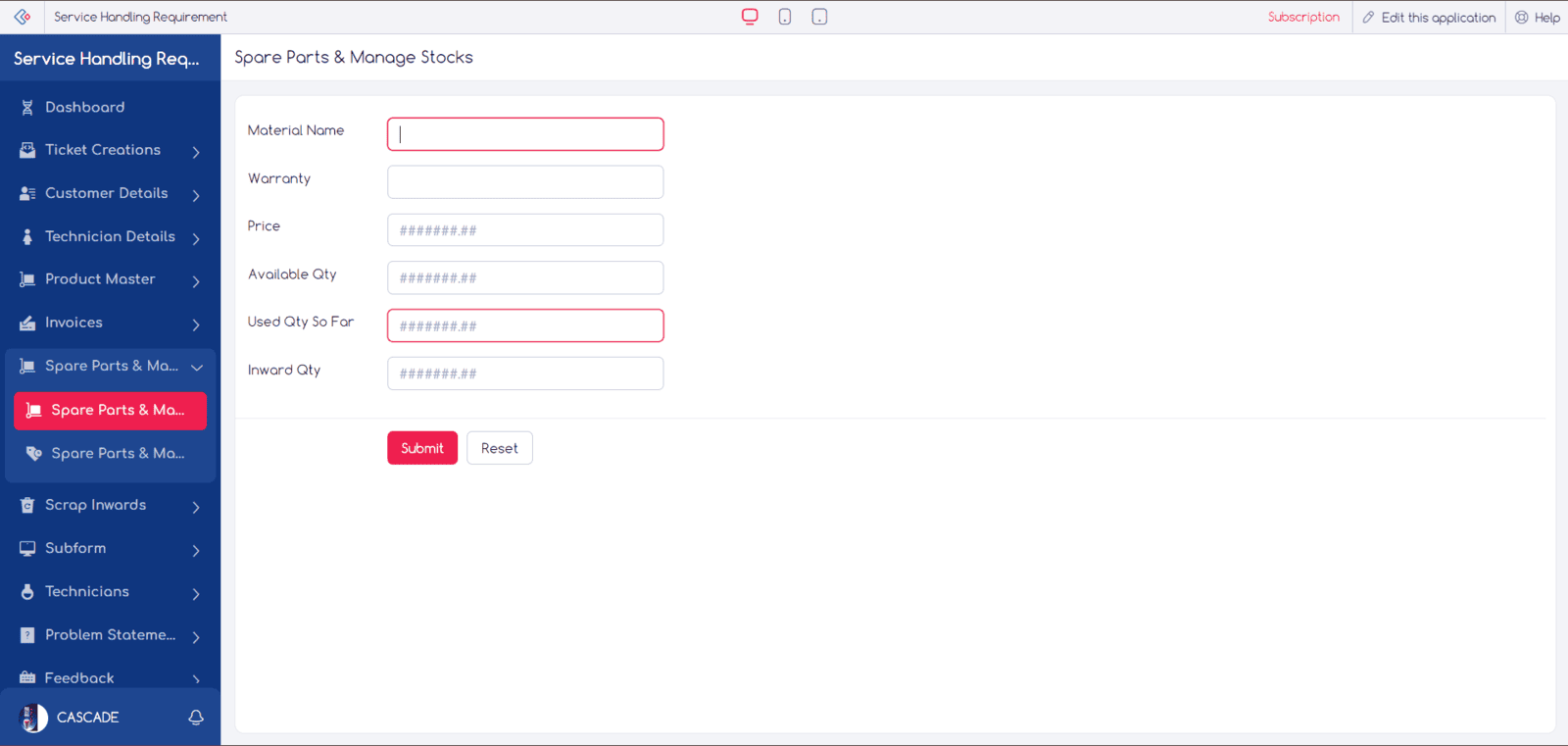Click the CASCADE user avatar
The image size is (1568, 746).
33,718
